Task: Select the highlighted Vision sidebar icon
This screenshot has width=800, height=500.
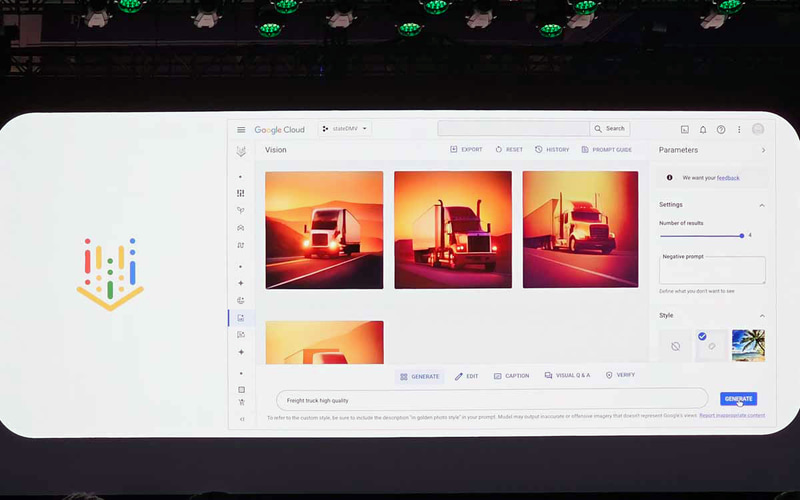Action: [241, 318]
